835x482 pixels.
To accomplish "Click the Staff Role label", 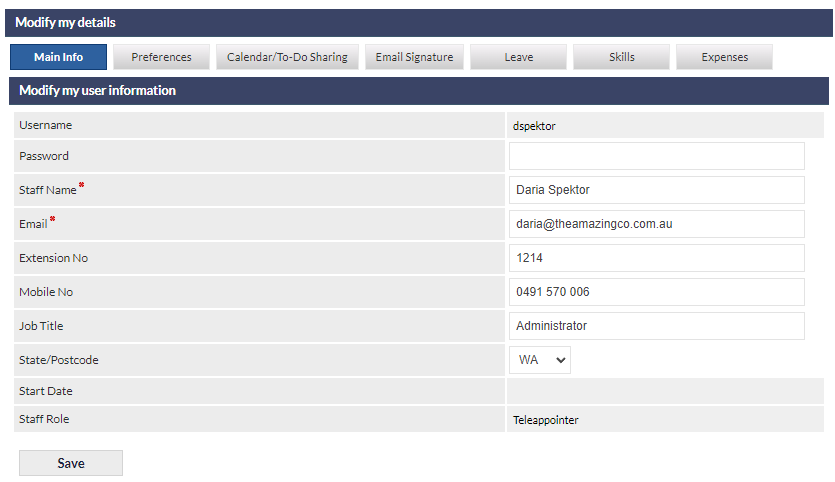I will click(x=44, y=419).
